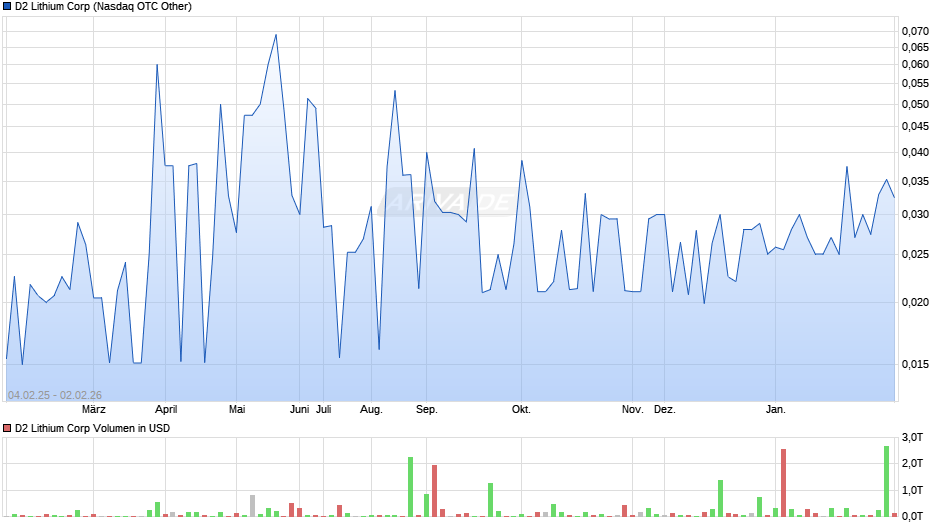The width and height of the screenshot is (940, 526).
Task: Click the 'März' month label
Action: tap(94, 410)
